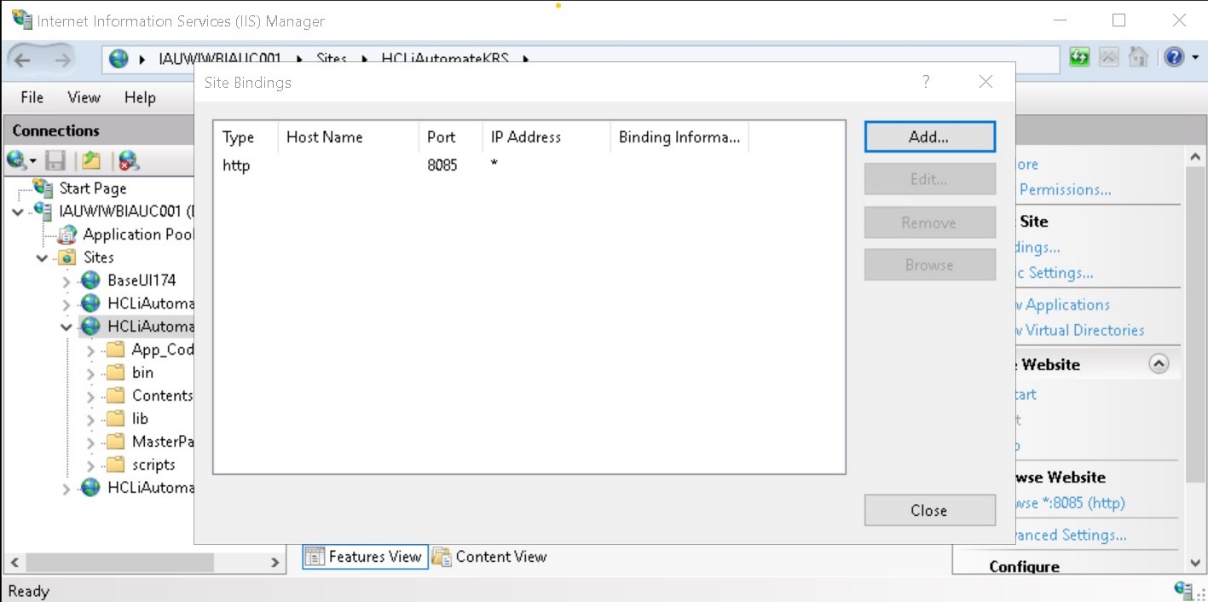
Task: Click the Connections pane scroll right arrow
Action: [x=276, y=563]
